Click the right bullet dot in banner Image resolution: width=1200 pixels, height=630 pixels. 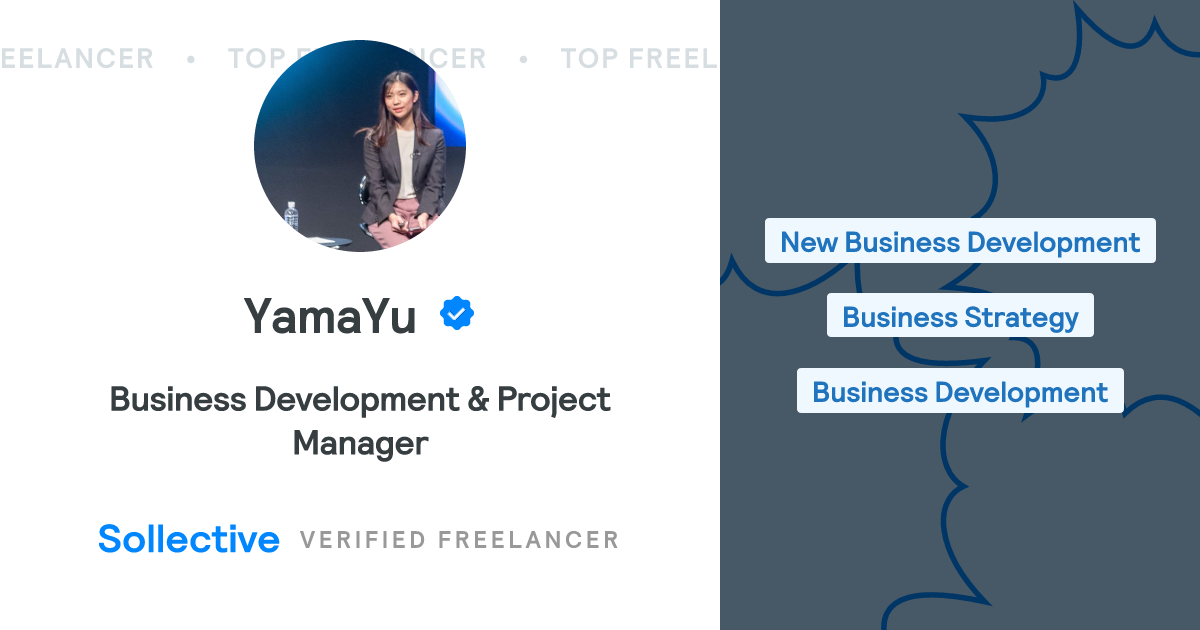[523, 59]
